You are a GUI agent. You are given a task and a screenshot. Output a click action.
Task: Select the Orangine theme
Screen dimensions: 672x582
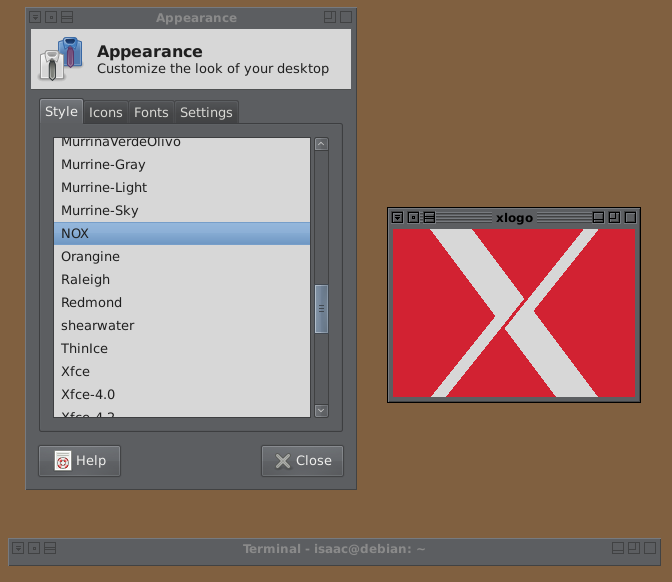pyautogui.click(x=182, y=257)
